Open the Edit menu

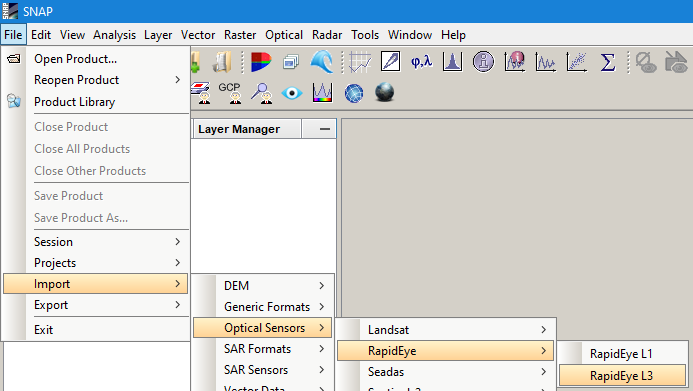[41, 35]
